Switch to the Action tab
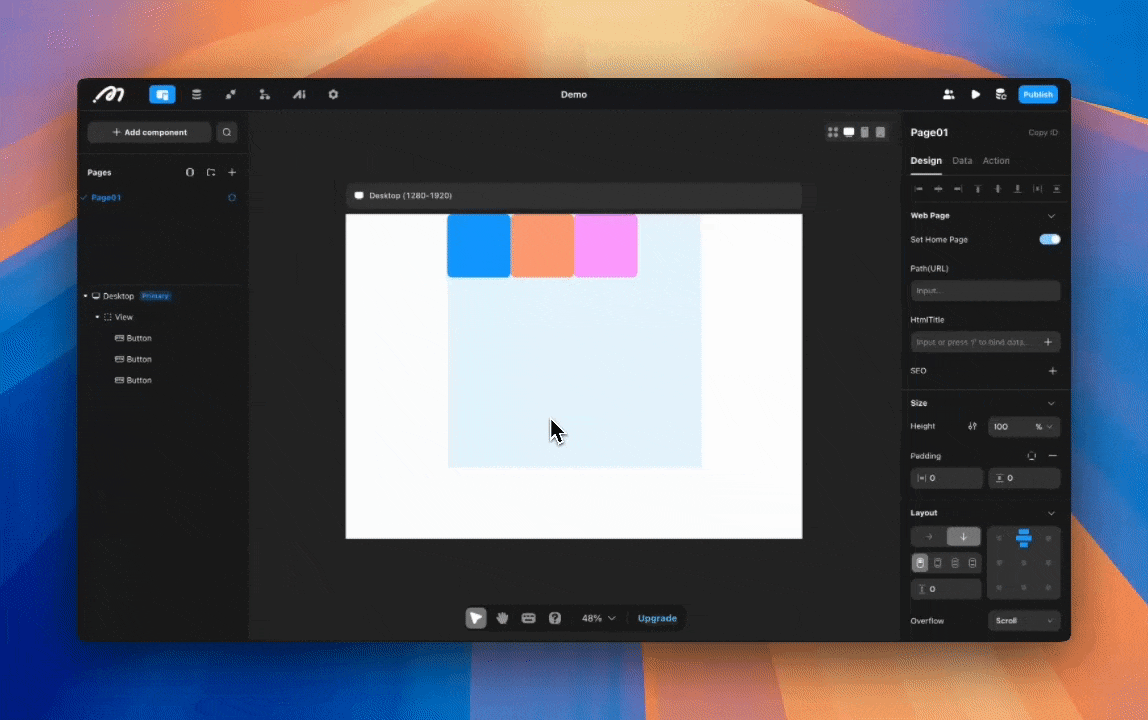The image size is (1148, 720). pyautogui.click(x=996, y=160)
